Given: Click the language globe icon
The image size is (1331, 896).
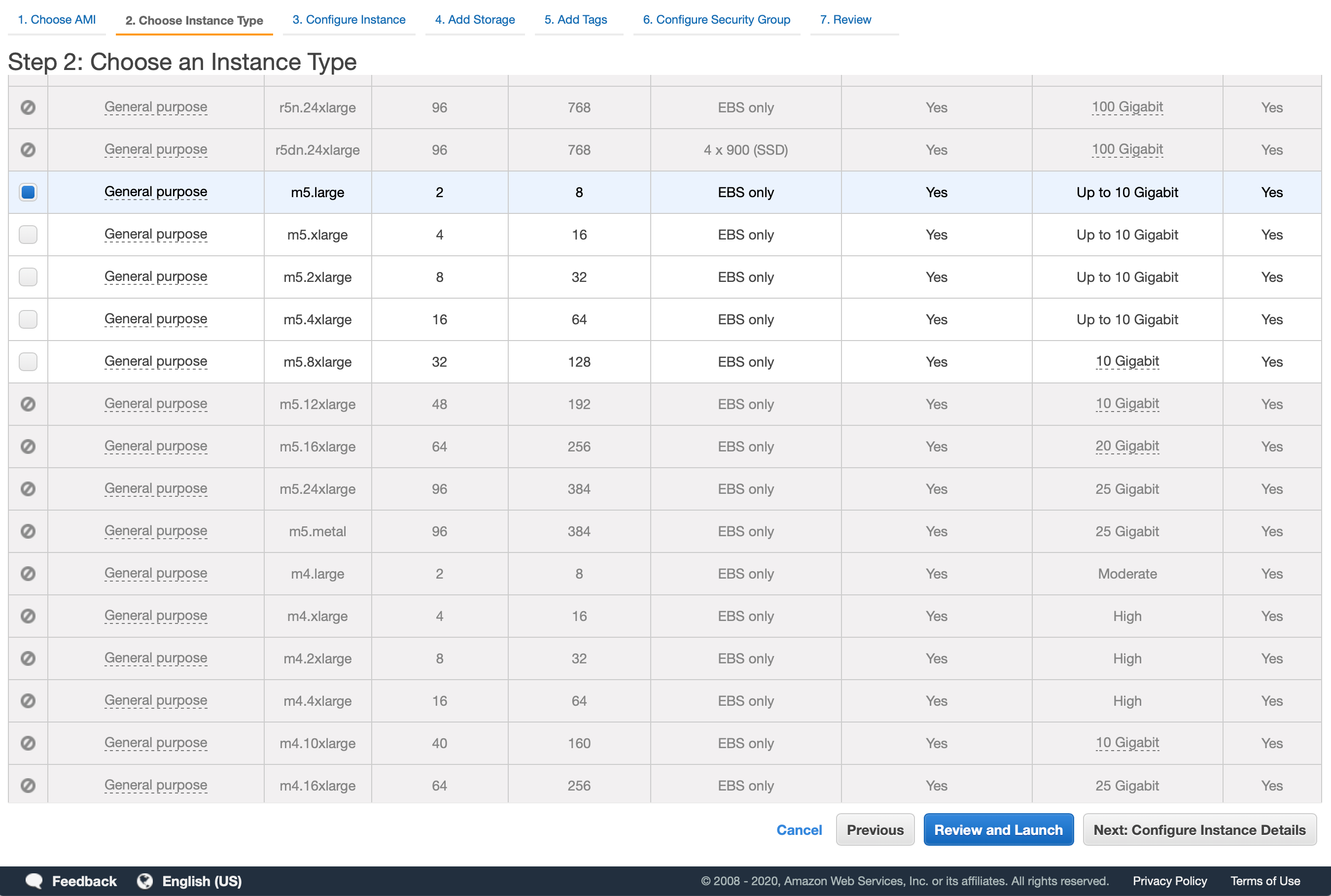Looking at the screenshot, I should [x=144, y=881].
